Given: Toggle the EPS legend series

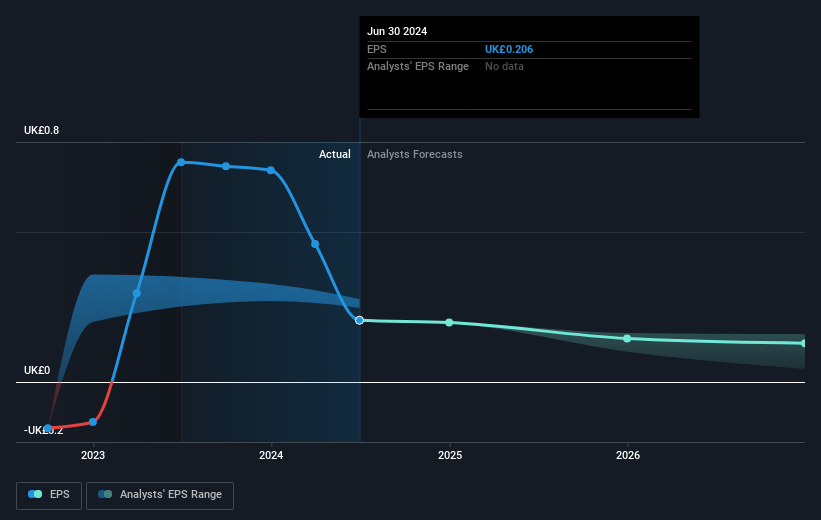Looking at the screenshot, I should pos(49,495).
